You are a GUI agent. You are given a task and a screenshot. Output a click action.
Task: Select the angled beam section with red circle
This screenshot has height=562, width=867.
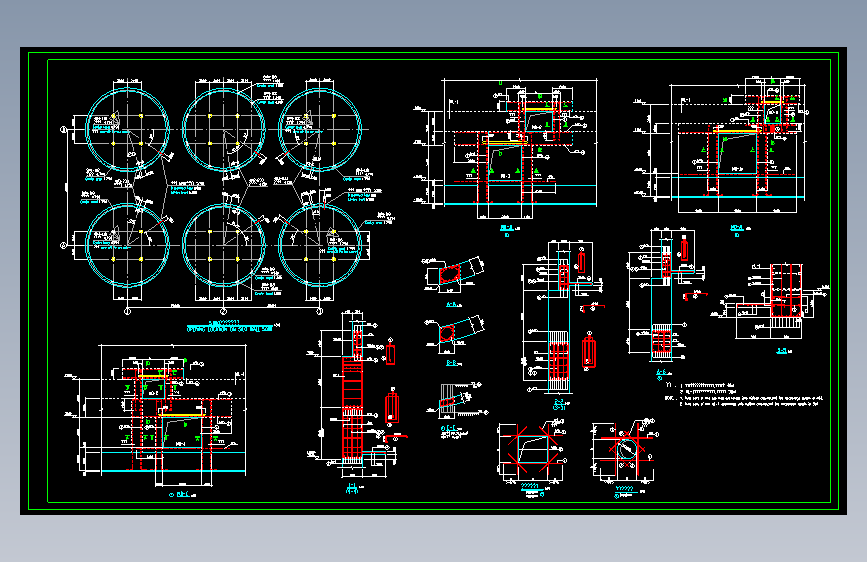pyautogui.click(x=453, y=334)
